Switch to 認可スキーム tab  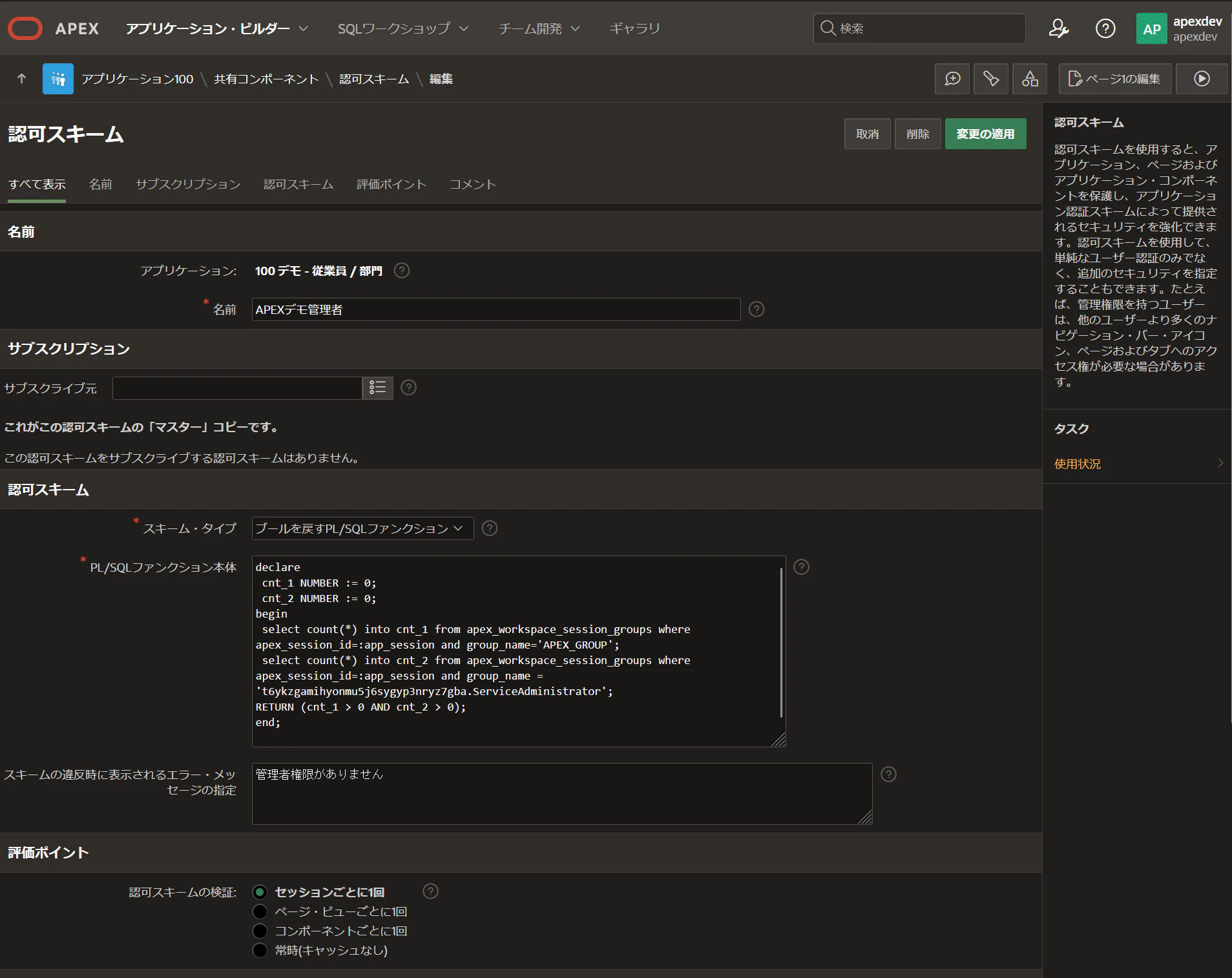[x=298, y=185]
